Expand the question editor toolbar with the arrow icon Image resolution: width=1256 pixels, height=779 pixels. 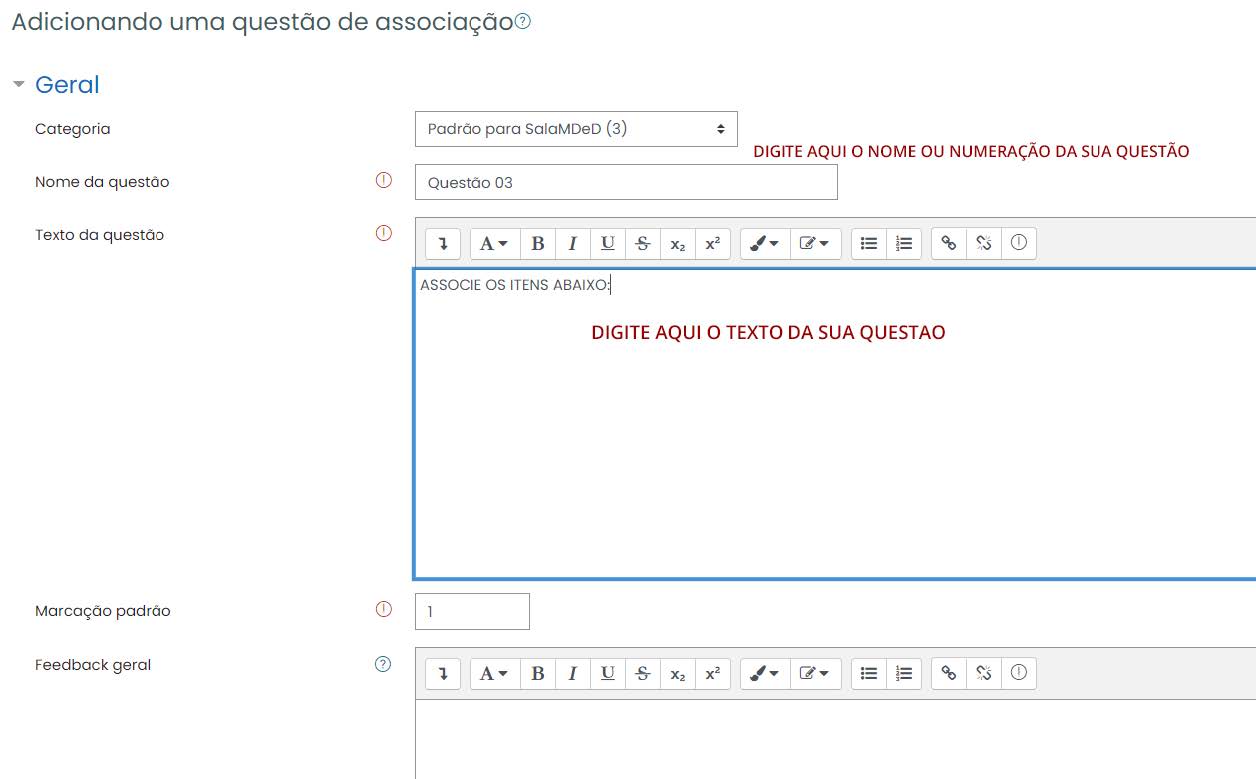pos(442,243)
